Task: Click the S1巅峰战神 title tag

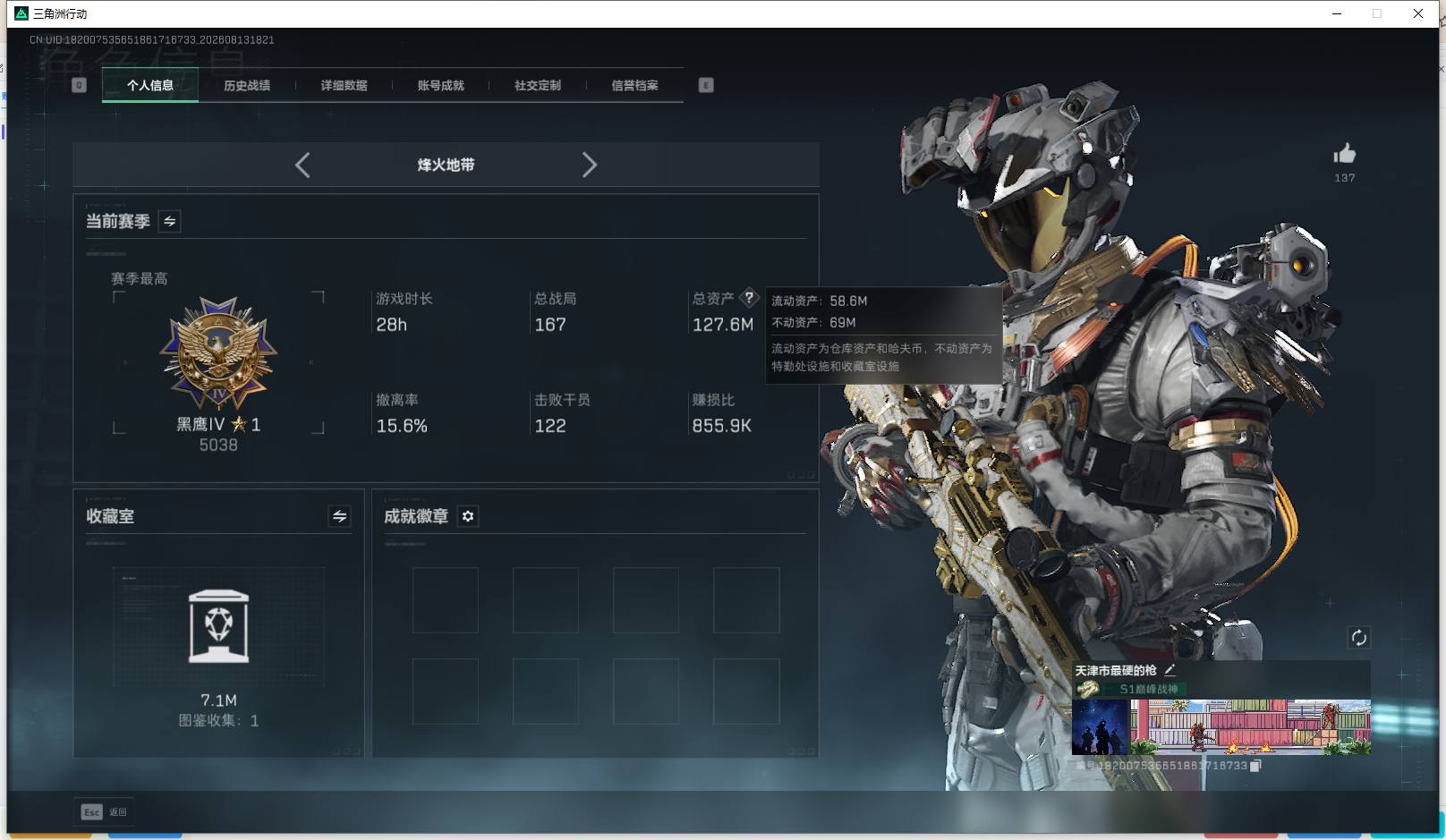Action: point(1149,689)
